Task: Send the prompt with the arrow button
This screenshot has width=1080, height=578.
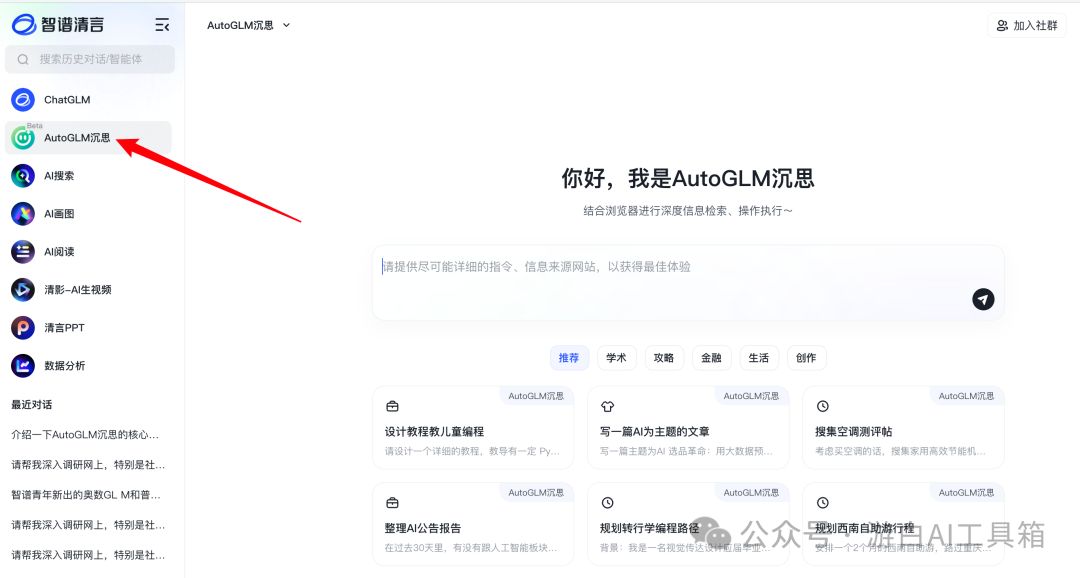Action: tap(983, 299)
